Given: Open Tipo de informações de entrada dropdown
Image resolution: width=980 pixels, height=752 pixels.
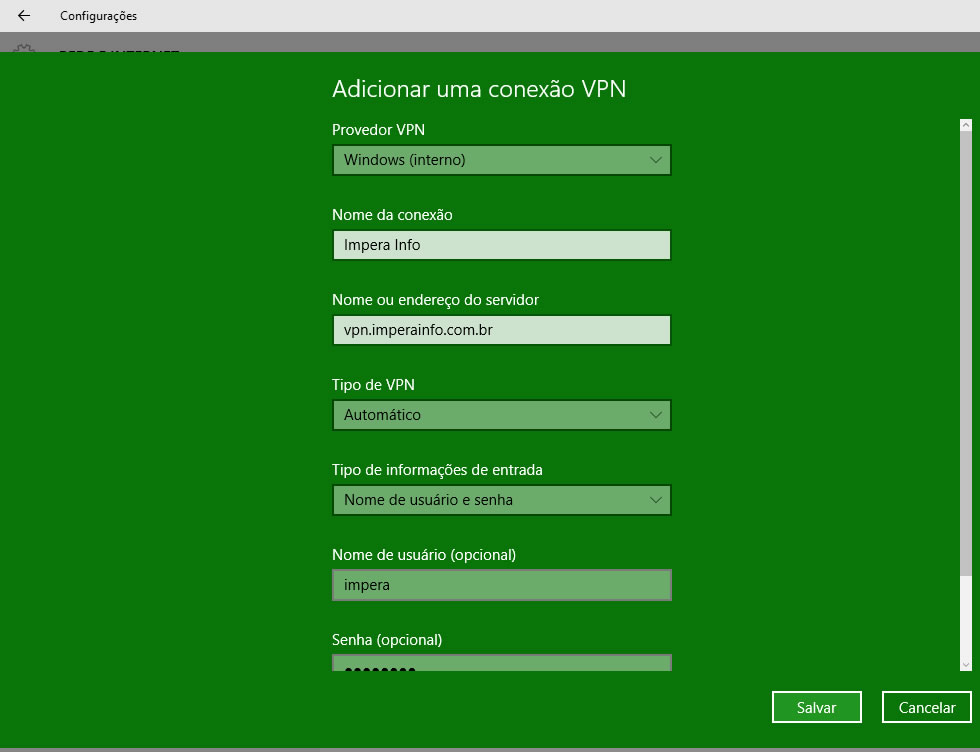Looking at the screenshot, I should [501, 500].
